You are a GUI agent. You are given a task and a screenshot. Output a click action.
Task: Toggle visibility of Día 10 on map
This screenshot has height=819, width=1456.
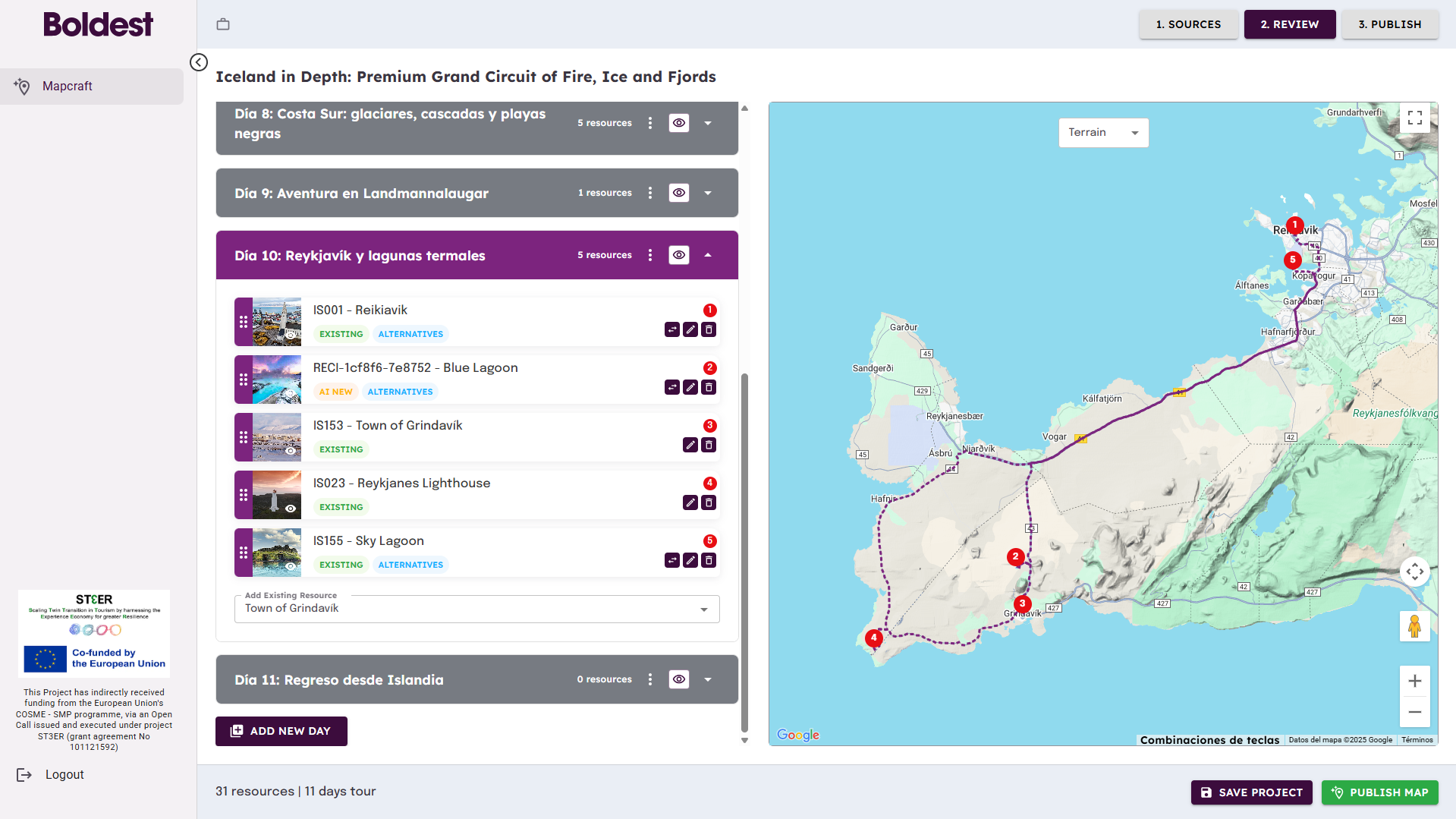pos(679,255)
